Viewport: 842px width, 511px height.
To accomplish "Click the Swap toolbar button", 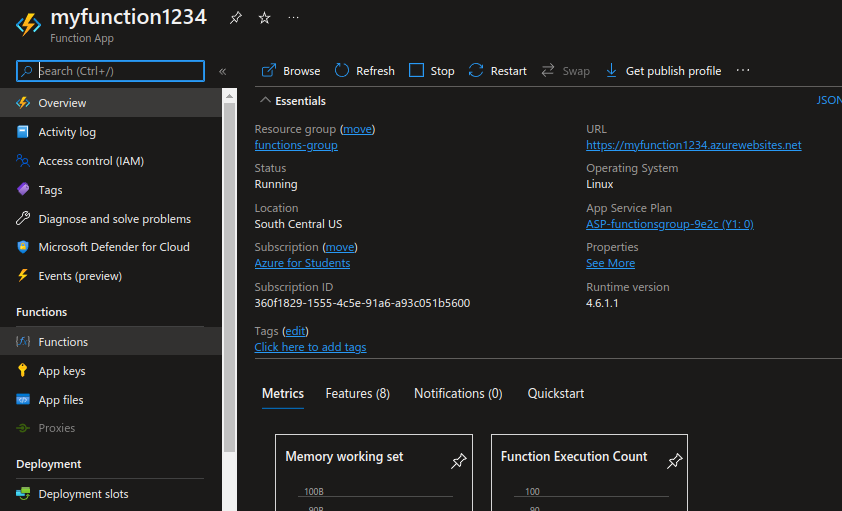I will point(565,71).
